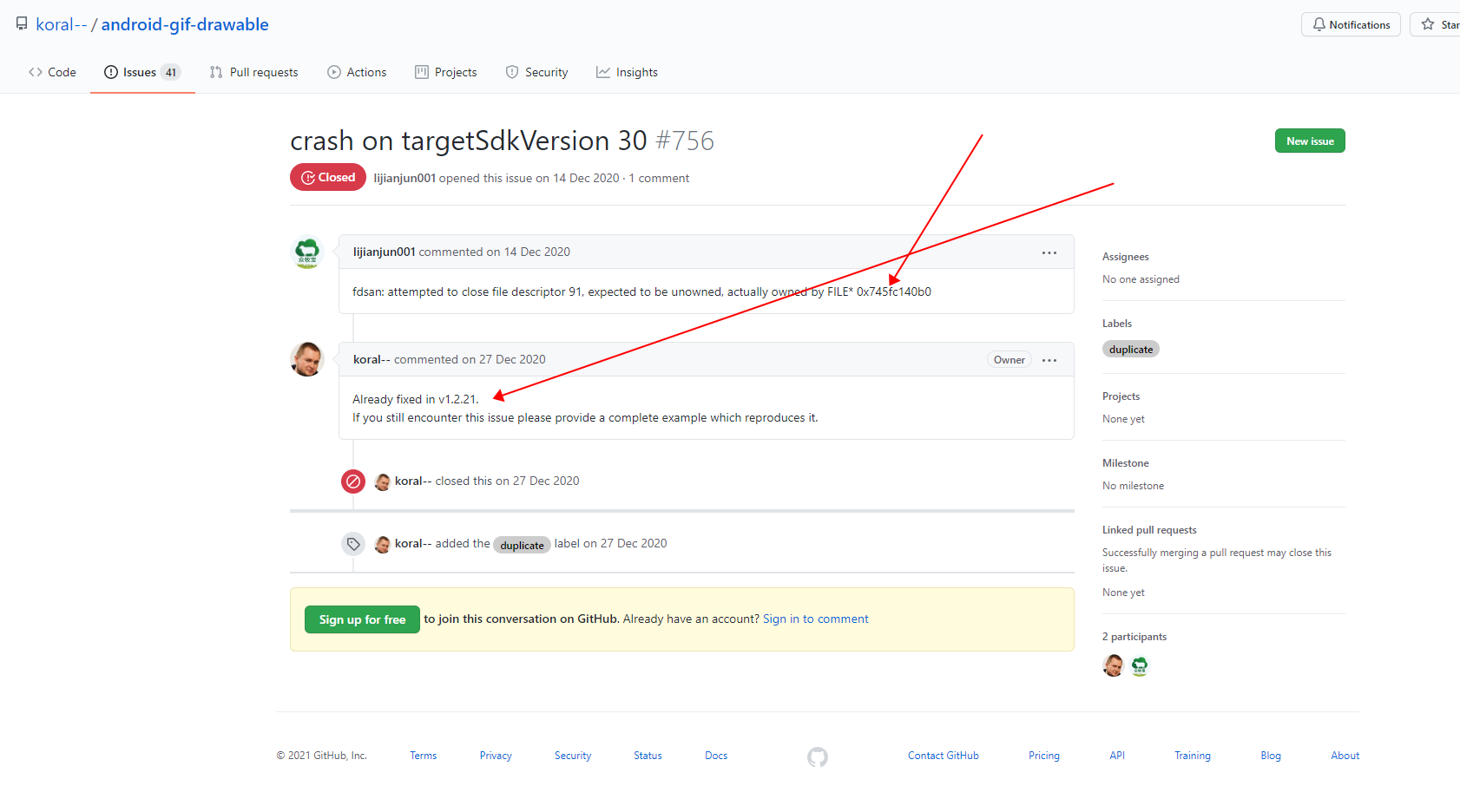Star the repository
Viewport: 1460px width, 812px height.
(1436, 24)
